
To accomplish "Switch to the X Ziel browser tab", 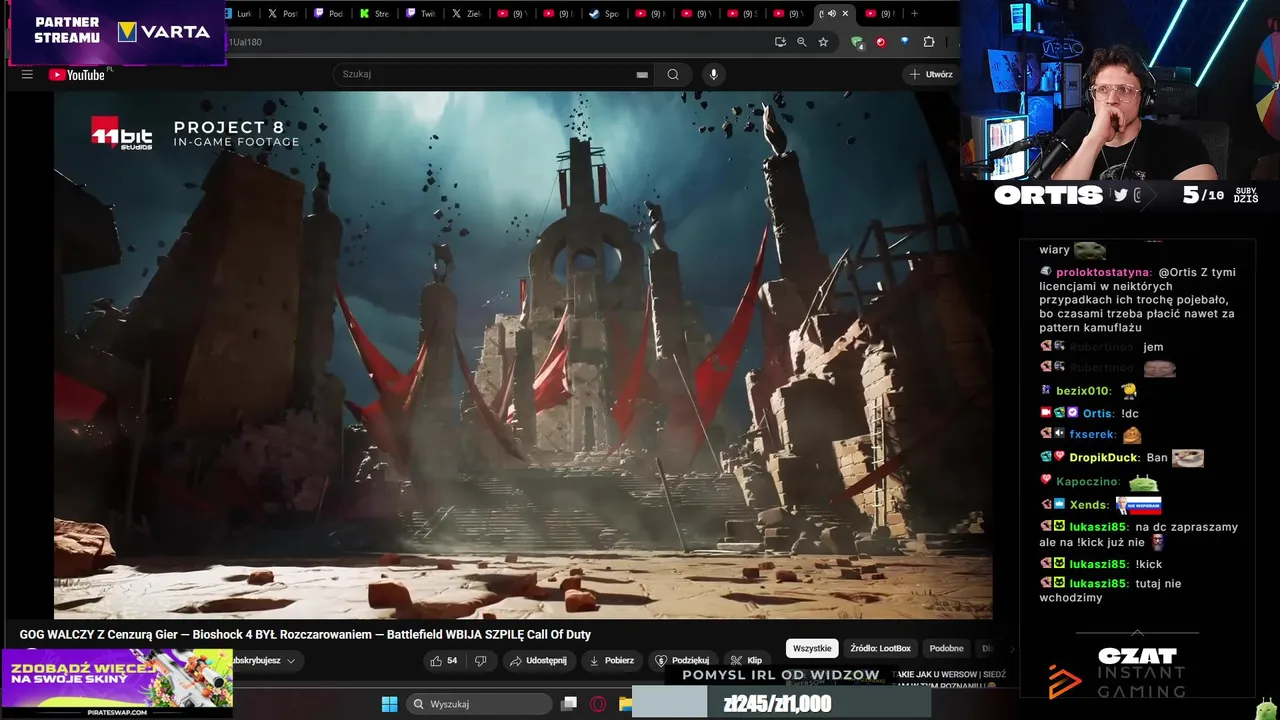I will 466,14.
